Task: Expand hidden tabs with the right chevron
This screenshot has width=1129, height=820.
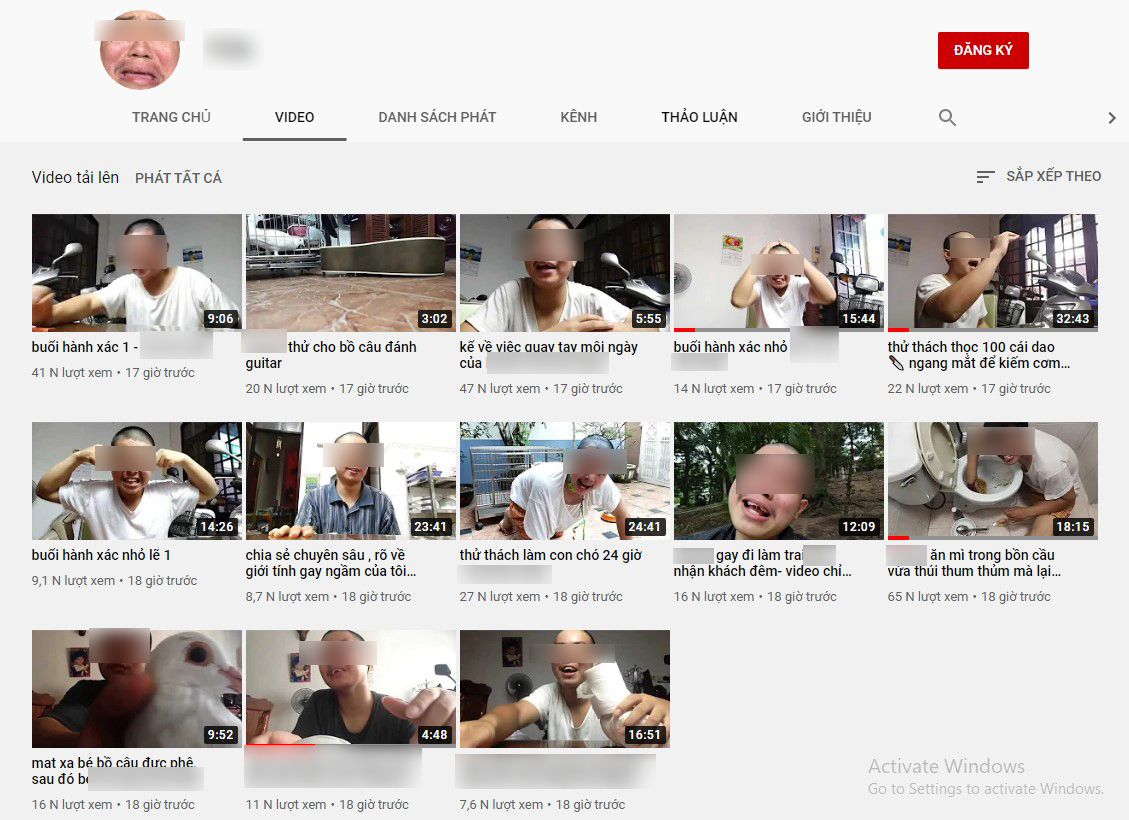Action: click(1110, 117)
